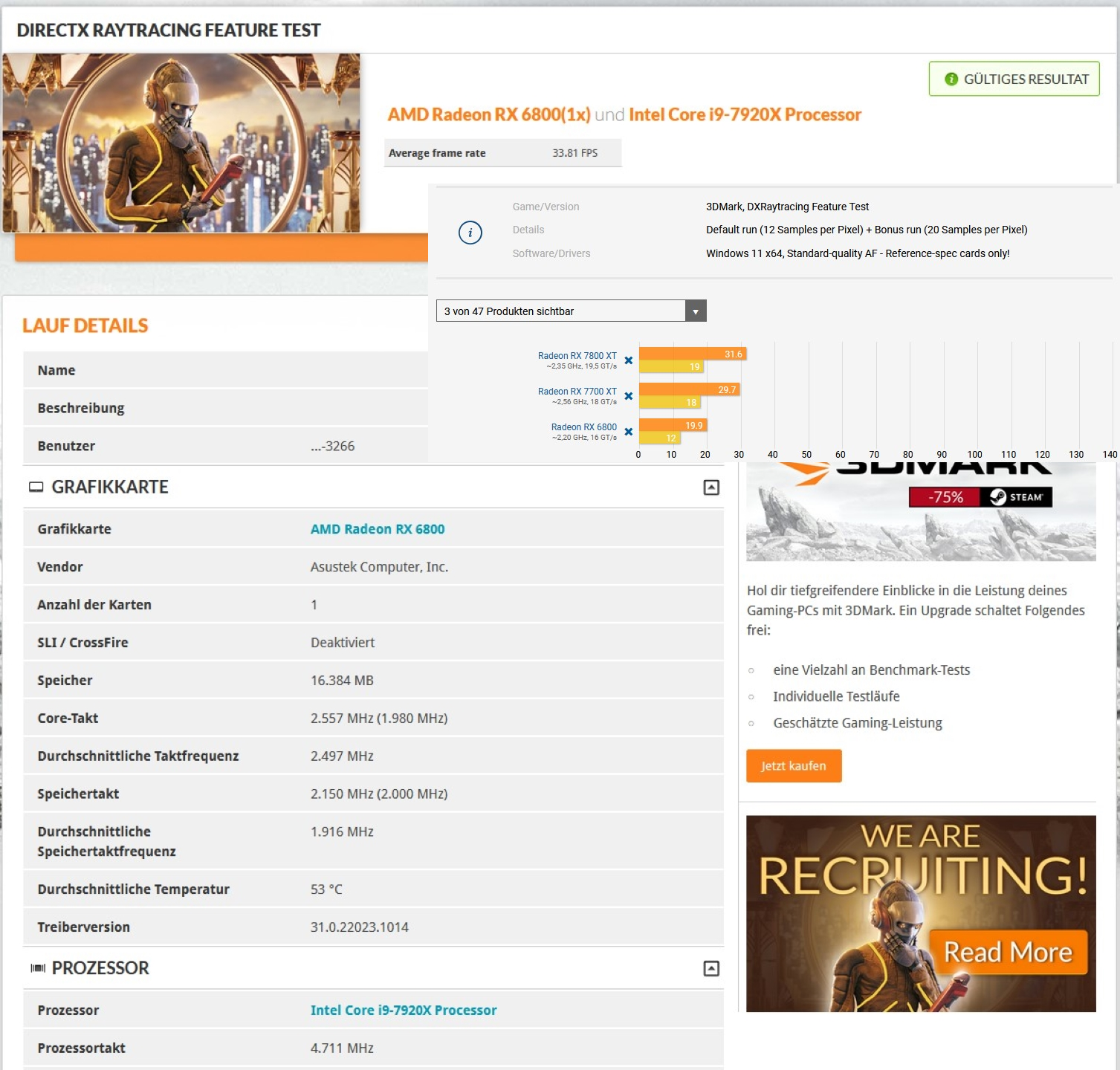Click the orange 19.9 bar for RX 6800
The width and height of the screenshot is (1120, 1070).
tap(673, 425)
